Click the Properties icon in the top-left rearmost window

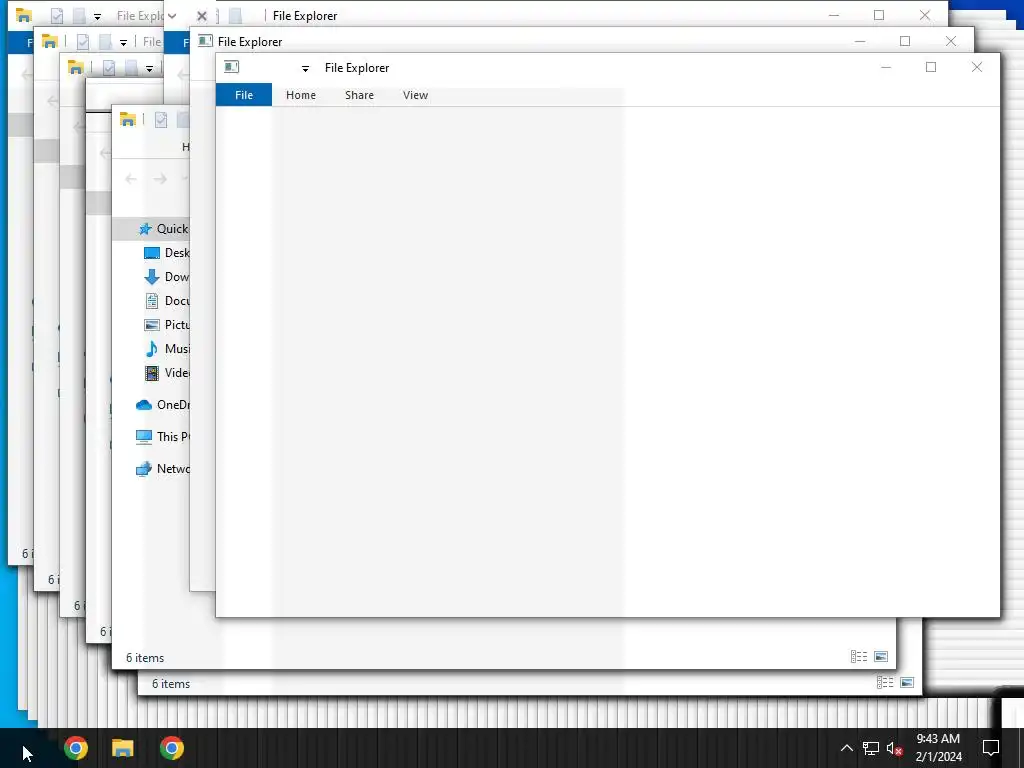click(57, 16)
